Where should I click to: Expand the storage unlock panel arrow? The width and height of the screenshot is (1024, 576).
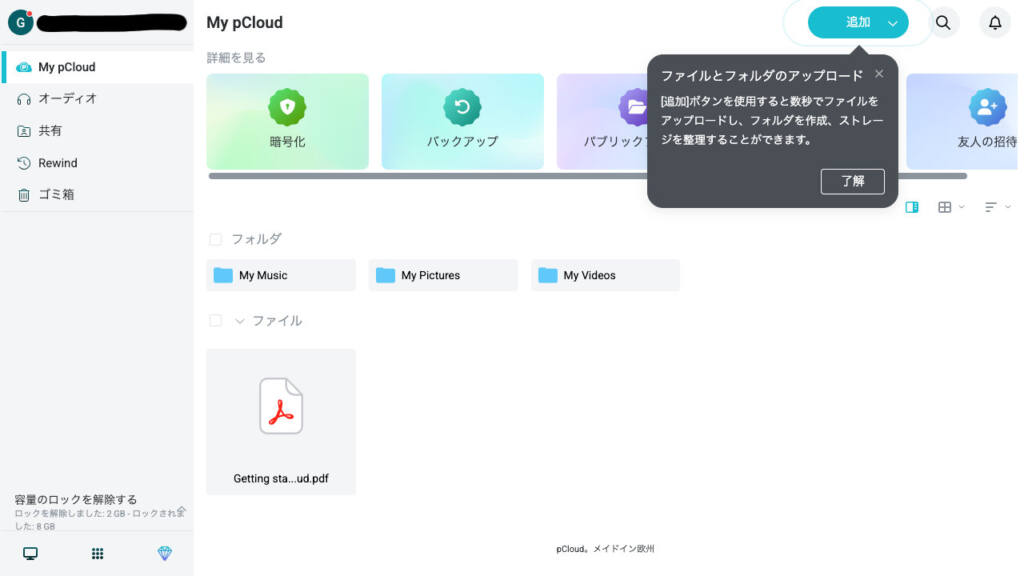(x=182, y=510)
